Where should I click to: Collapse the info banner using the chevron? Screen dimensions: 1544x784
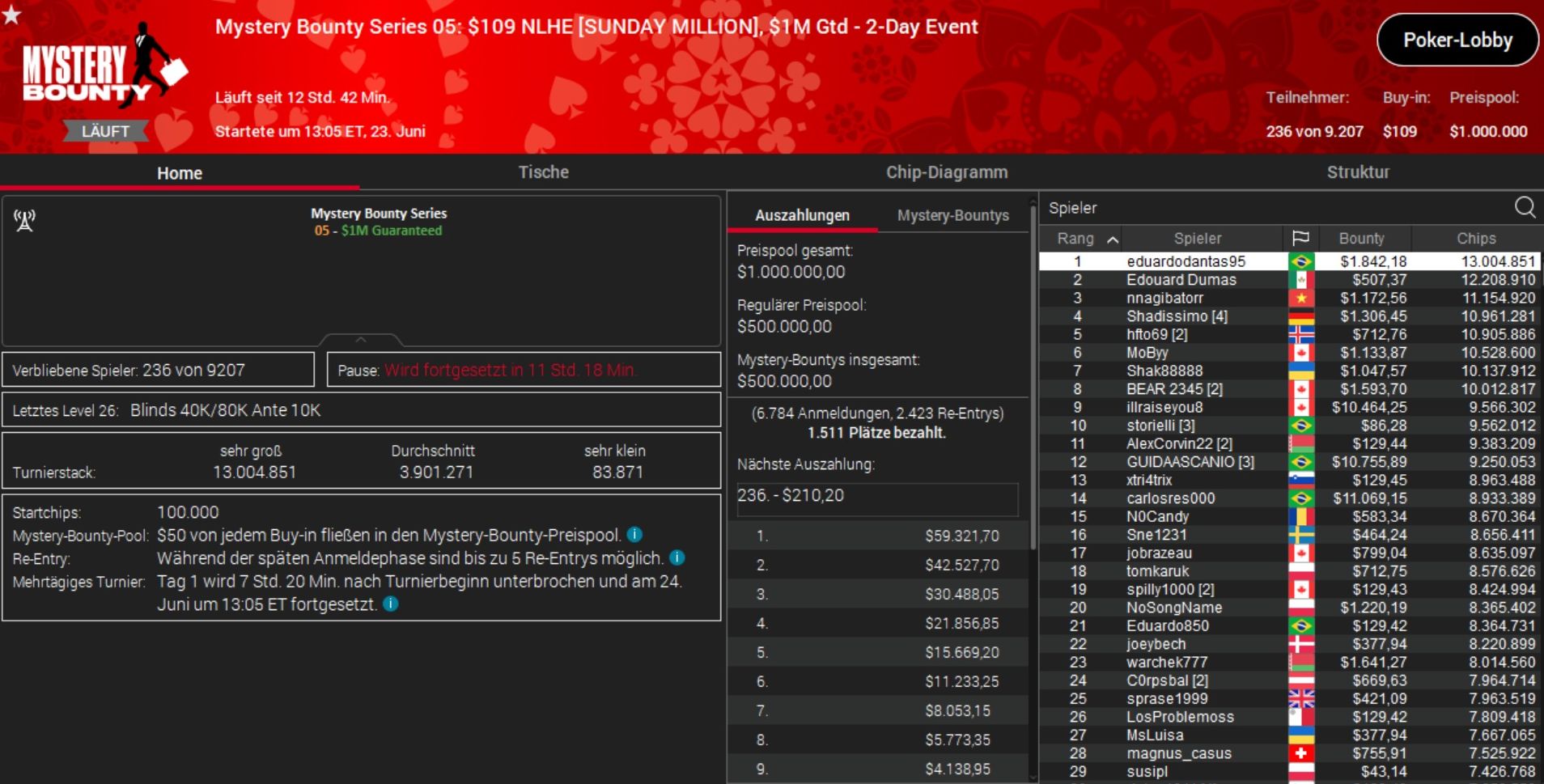coord(361,339)
